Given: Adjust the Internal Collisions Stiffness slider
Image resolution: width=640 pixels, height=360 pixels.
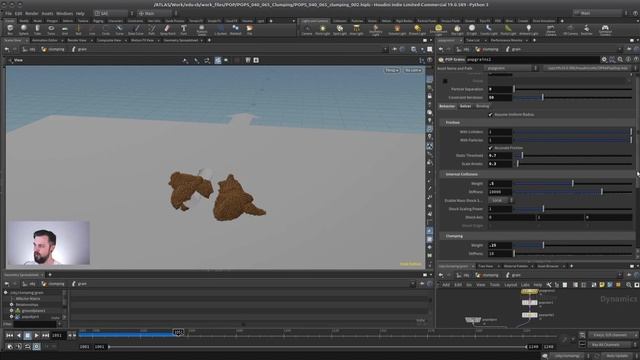Looking at the screenshot, I should tap(573, 192).
